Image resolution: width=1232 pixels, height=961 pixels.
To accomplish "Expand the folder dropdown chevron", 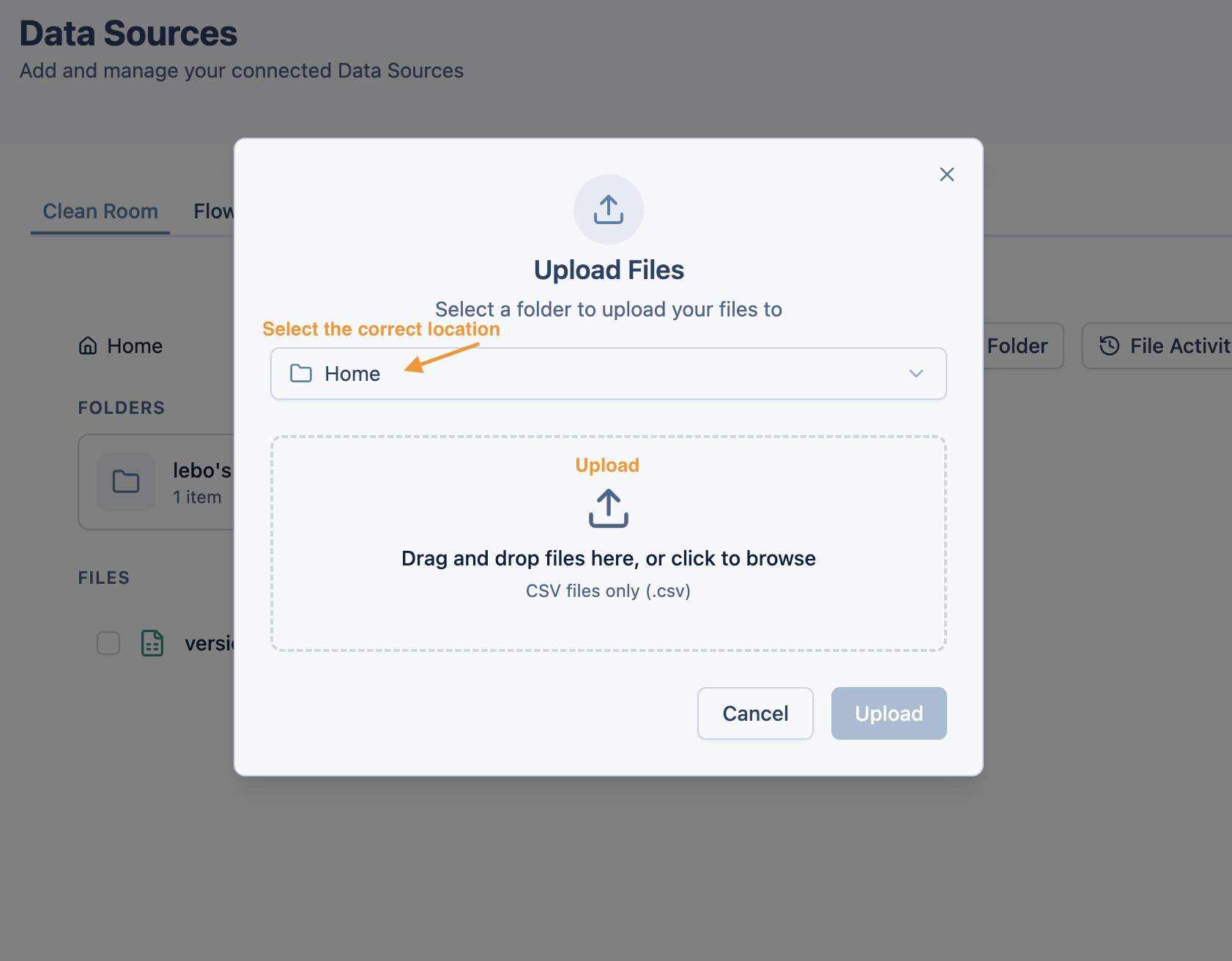I will tap(916, 374).
